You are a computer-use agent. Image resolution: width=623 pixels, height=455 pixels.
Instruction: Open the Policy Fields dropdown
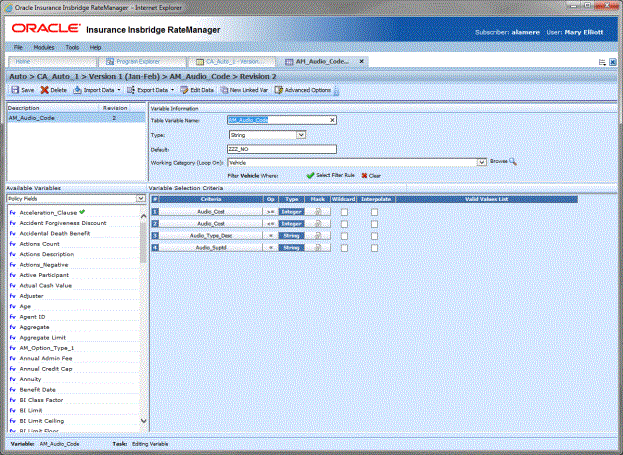coord(141,198)
